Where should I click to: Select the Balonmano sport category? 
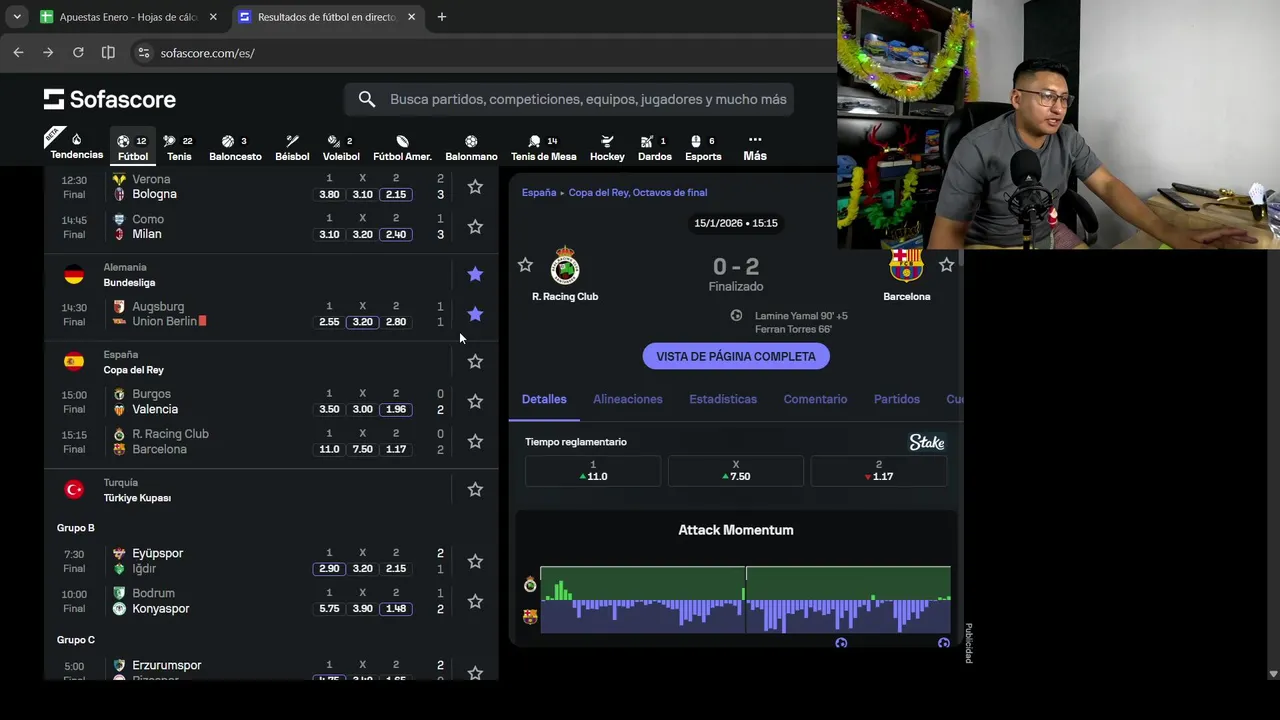tap(471, 148)
